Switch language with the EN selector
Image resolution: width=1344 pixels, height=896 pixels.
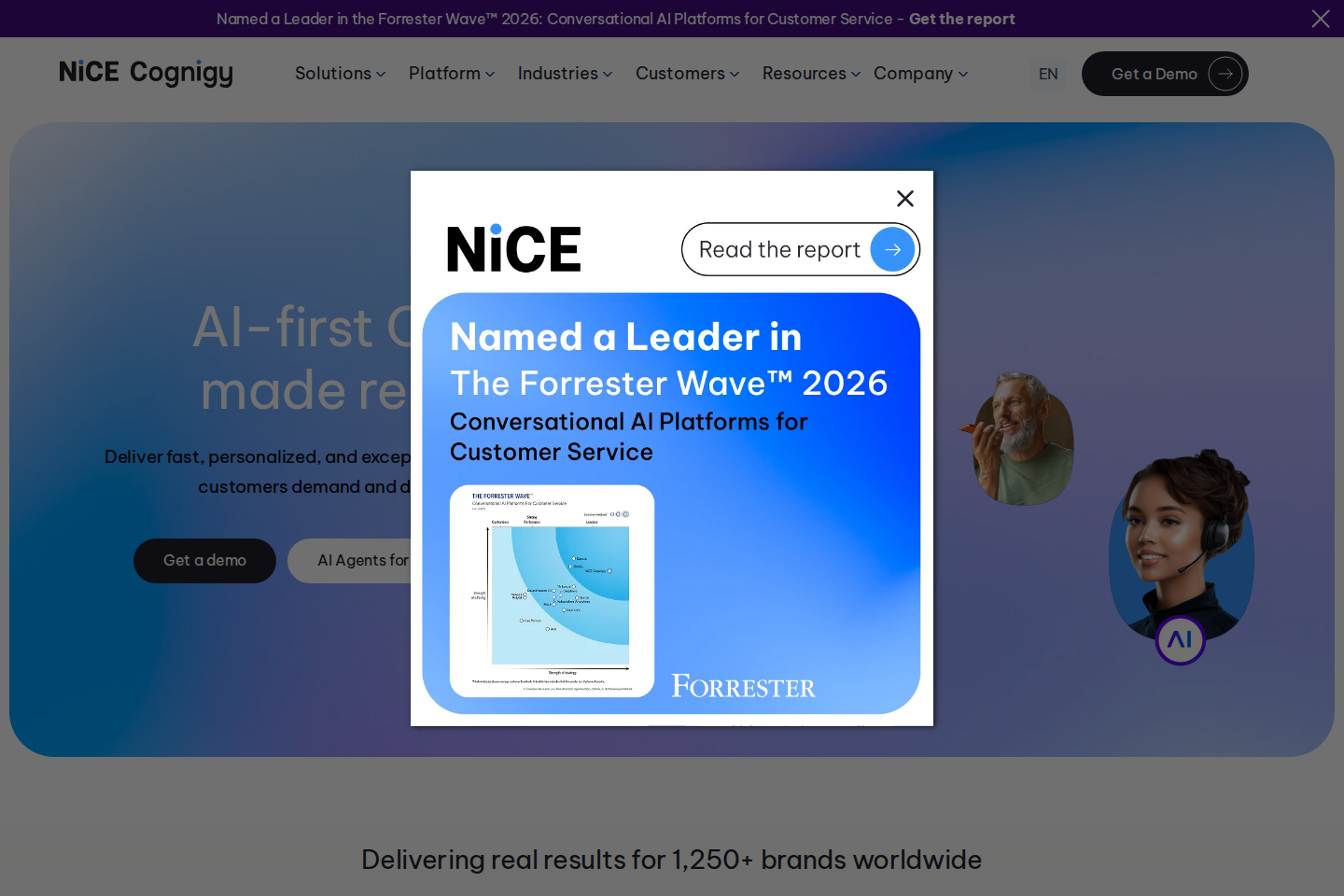click(x=1048, y=74)
